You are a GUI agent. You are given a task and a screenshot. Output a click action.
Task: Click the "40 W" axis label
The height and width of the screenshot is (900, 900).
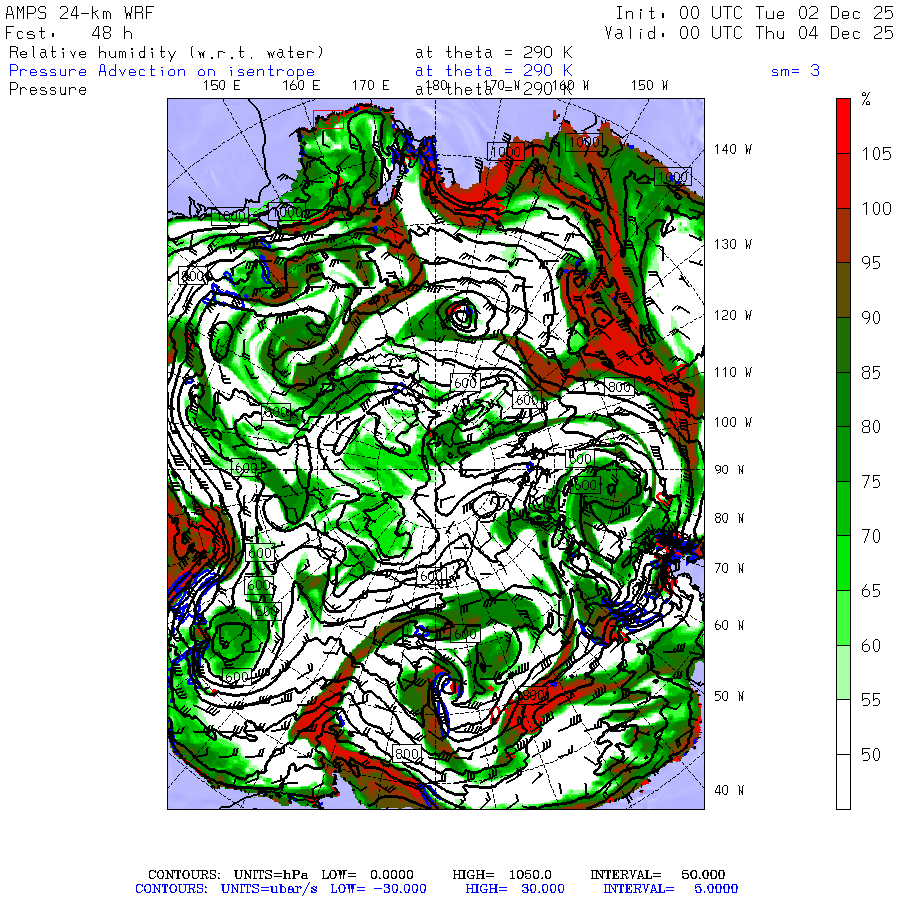coord(729,790)
